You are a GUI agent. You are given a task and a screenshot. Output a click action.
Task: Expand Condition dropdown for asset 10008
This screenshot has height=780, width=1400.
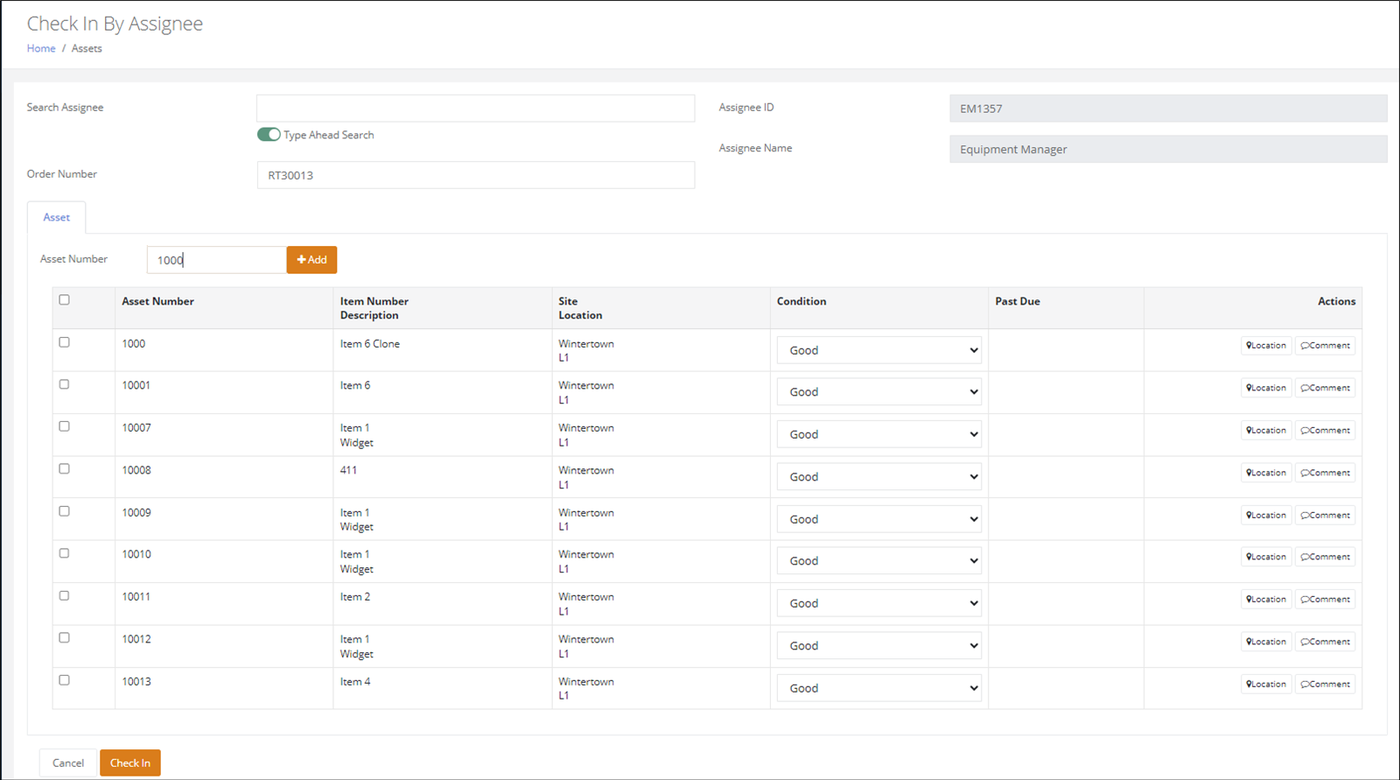[x=879, y=477]
